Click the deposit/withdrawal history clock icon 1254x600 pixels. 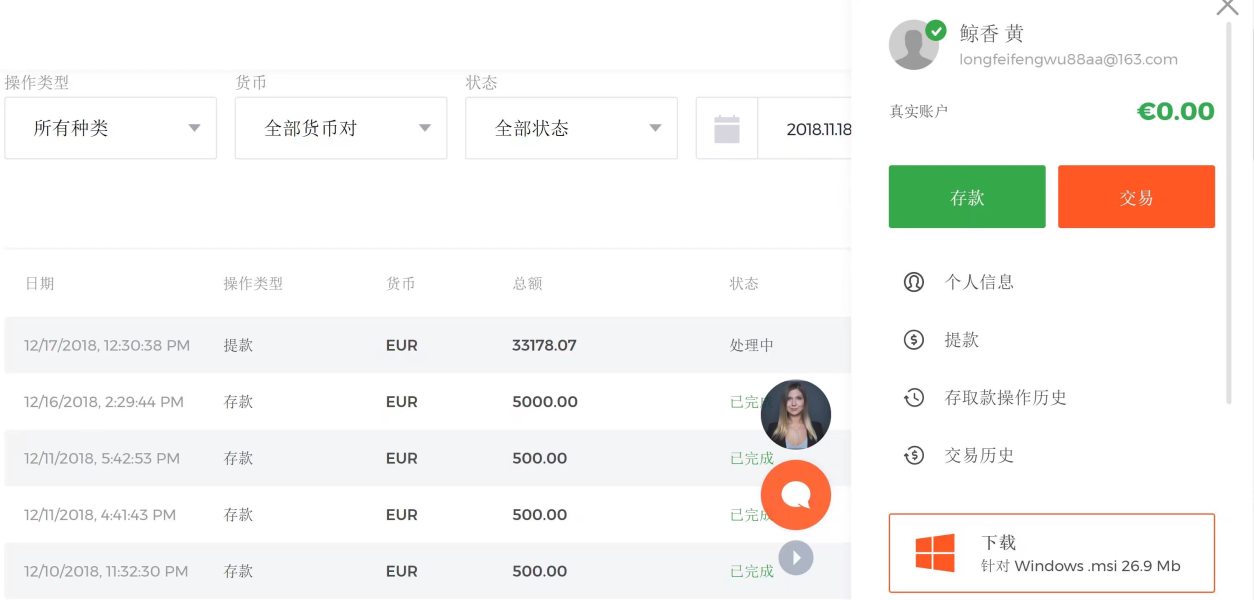point(913,398)
